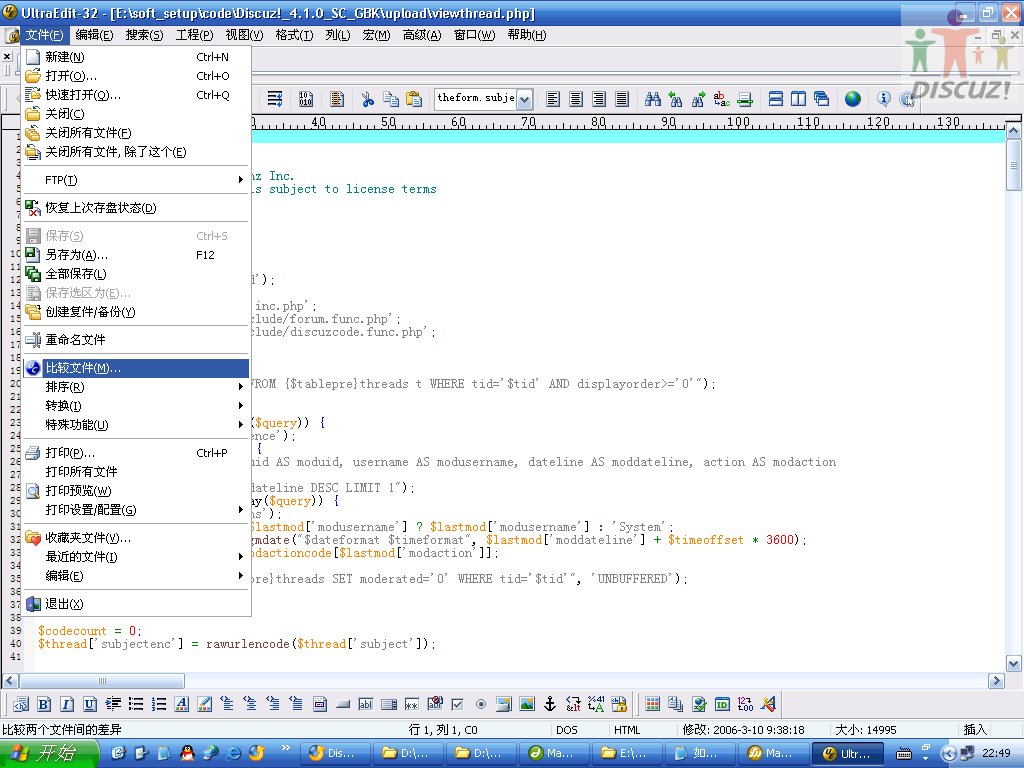This screenshot has height=768, width=1024.
Task: Click the Go to line icon
Action: [744, 99]
